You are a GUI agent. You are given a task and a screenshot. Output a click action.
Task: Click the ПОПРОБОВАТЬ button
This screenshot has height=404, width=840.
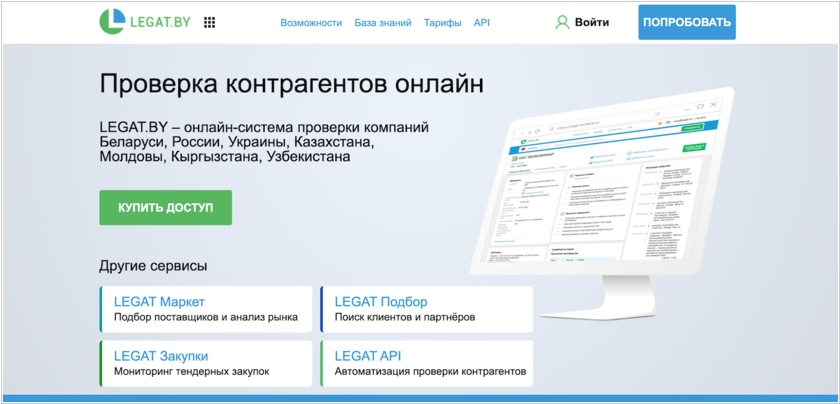pos(687,23)
